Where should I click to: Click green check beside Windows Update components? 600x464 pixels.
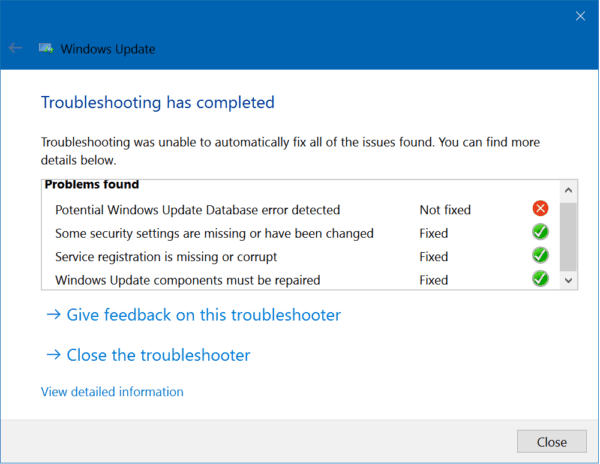[540, 278]
